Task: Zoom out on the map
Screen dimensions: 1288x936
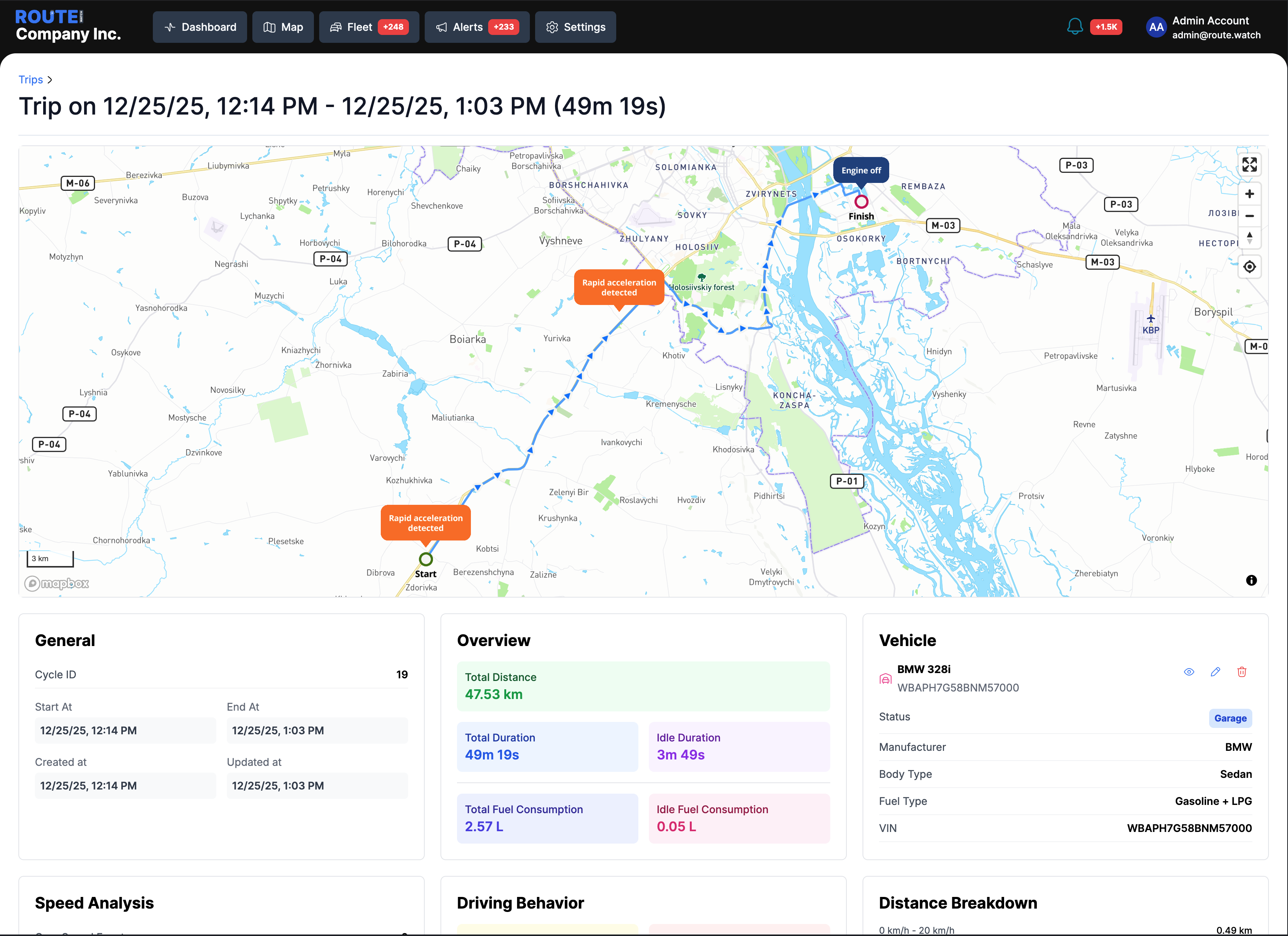Action: click(1249, 216)
